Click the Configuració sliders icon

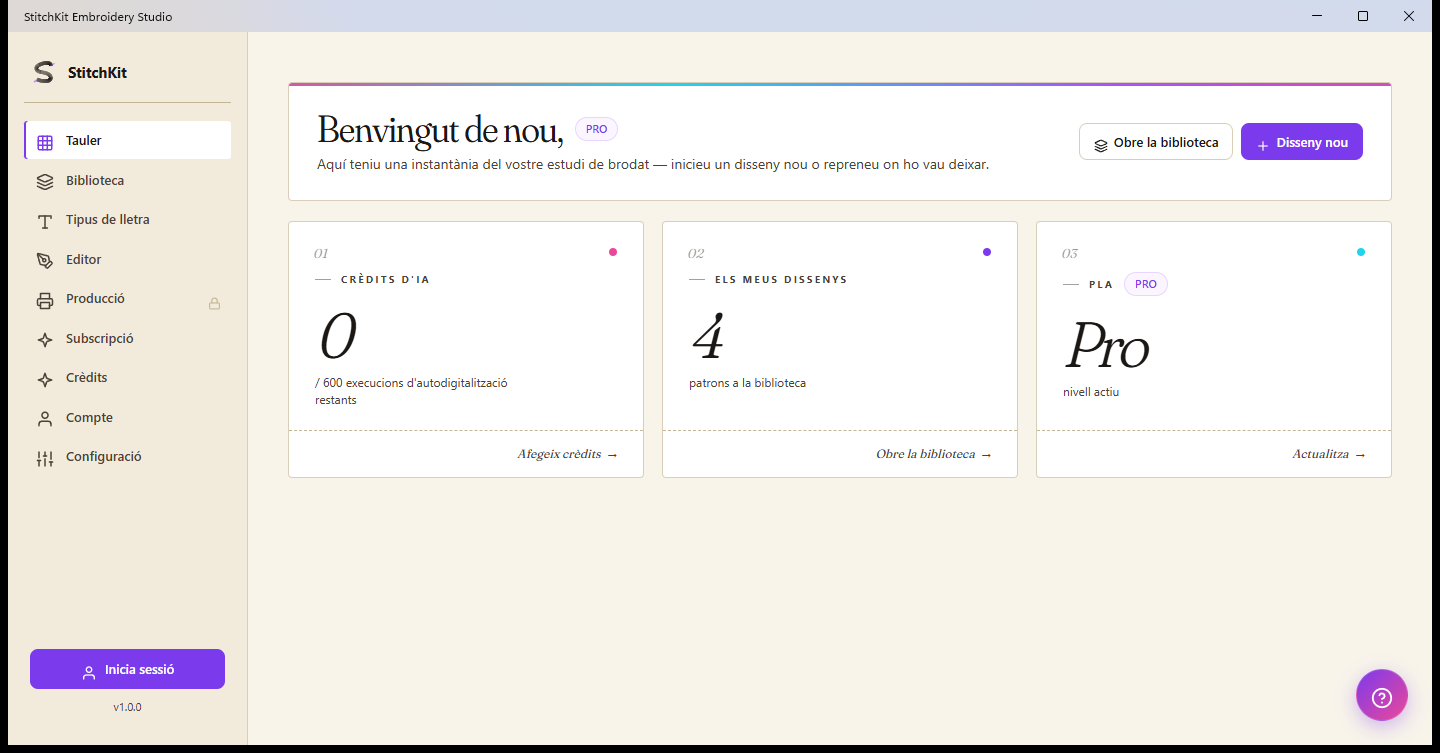coord(45,458)
